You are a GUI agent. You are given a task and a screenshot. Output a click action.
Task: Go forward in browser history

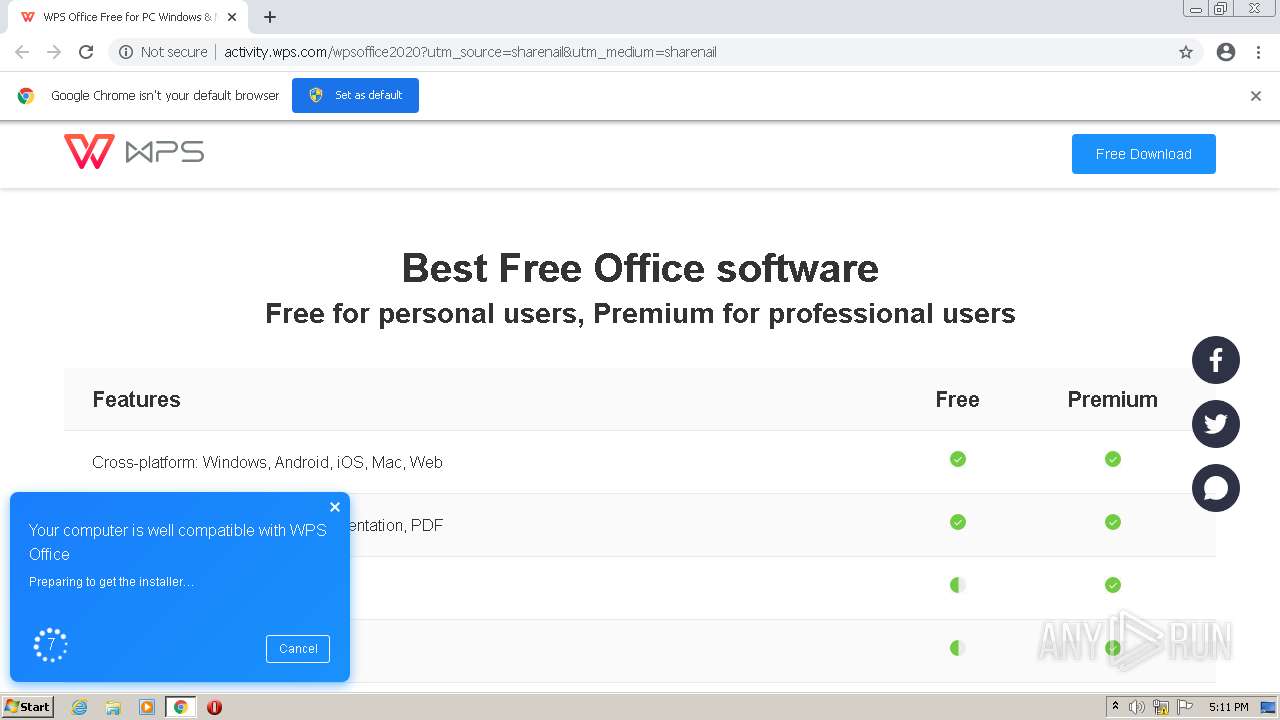pos(54,52)
